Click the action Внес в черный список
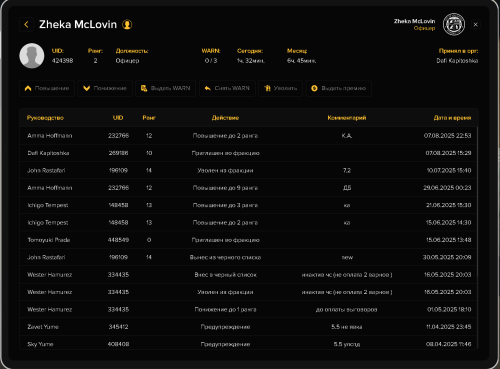 [x=225, y=275]
